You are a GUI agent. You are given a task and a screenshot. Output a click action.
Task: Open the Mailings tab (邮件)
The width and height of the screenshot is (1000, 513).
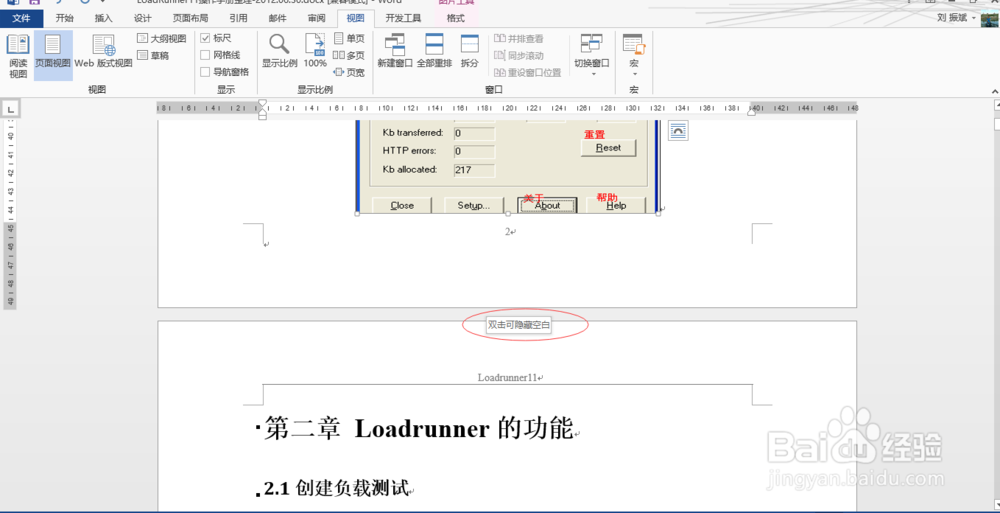[277, 19]
